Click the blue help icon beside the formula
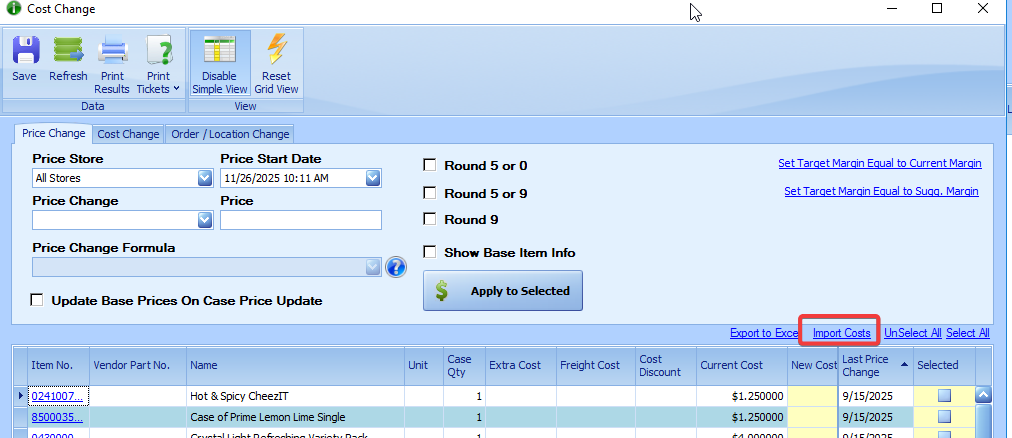 (396, 267)
